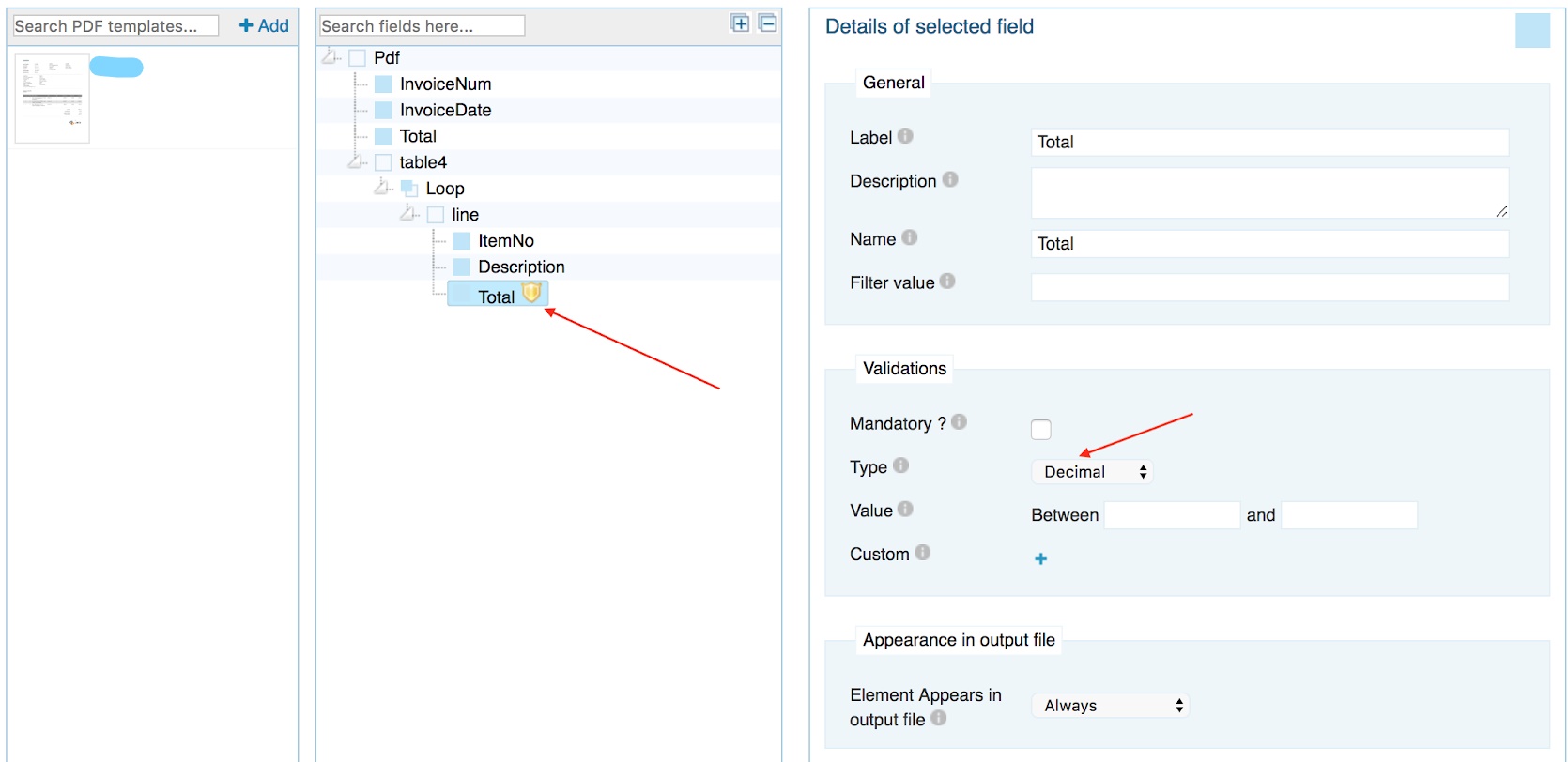This screenshot has width=1568, height=762.
Task: Click the light blue square swatch
Action: (x=1532, y=31)
